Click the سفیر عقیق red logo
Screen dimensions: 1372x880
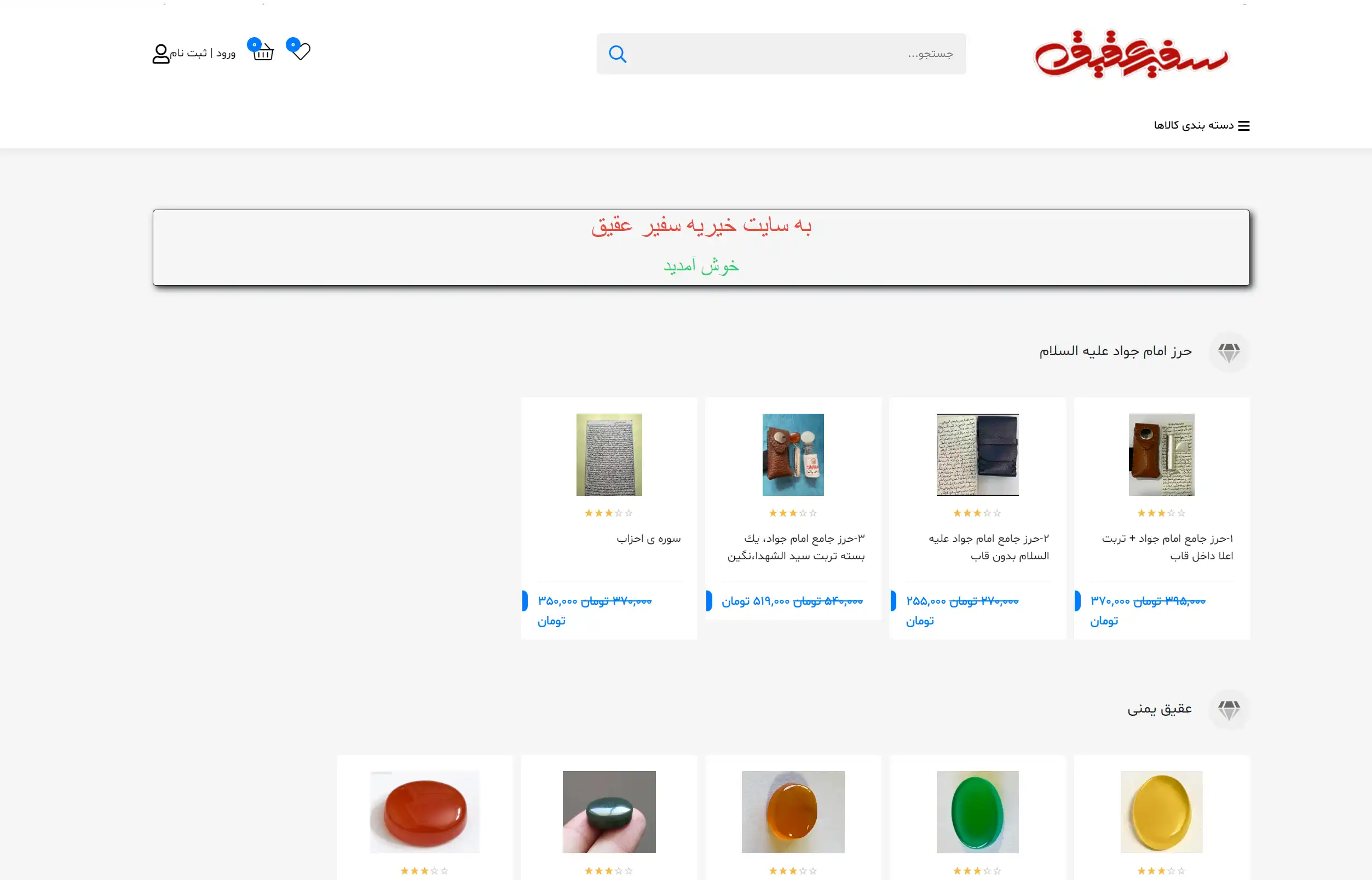1132,54
